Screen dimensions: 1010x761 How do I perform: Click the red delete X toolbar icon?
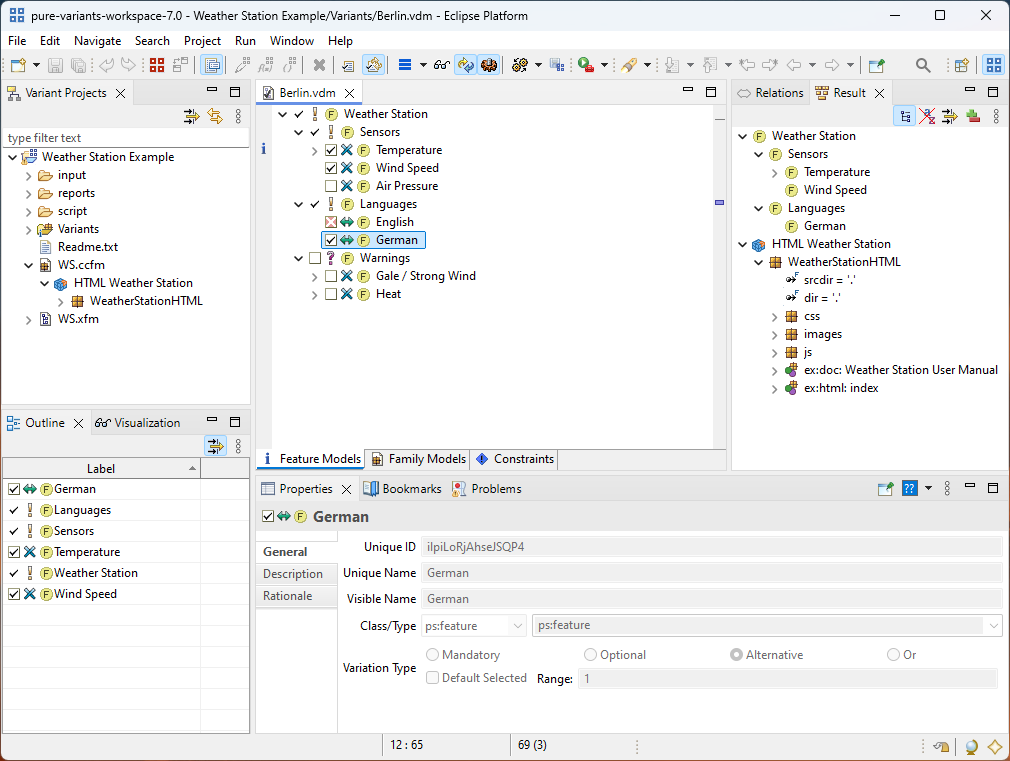pyautogui.click(x=319, y=65)
